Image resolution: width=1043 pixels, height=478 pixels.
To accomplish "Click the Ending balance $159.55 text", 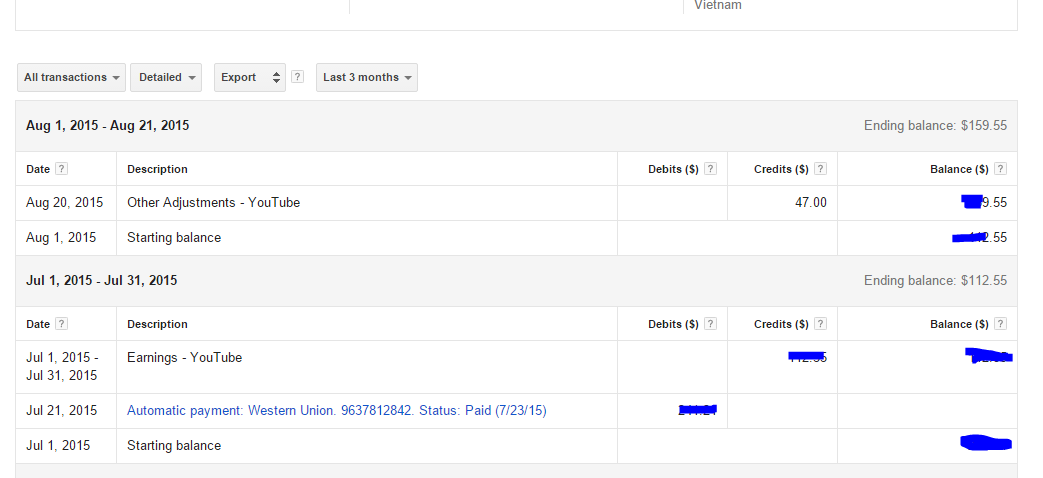I will [x=935, y=126].
